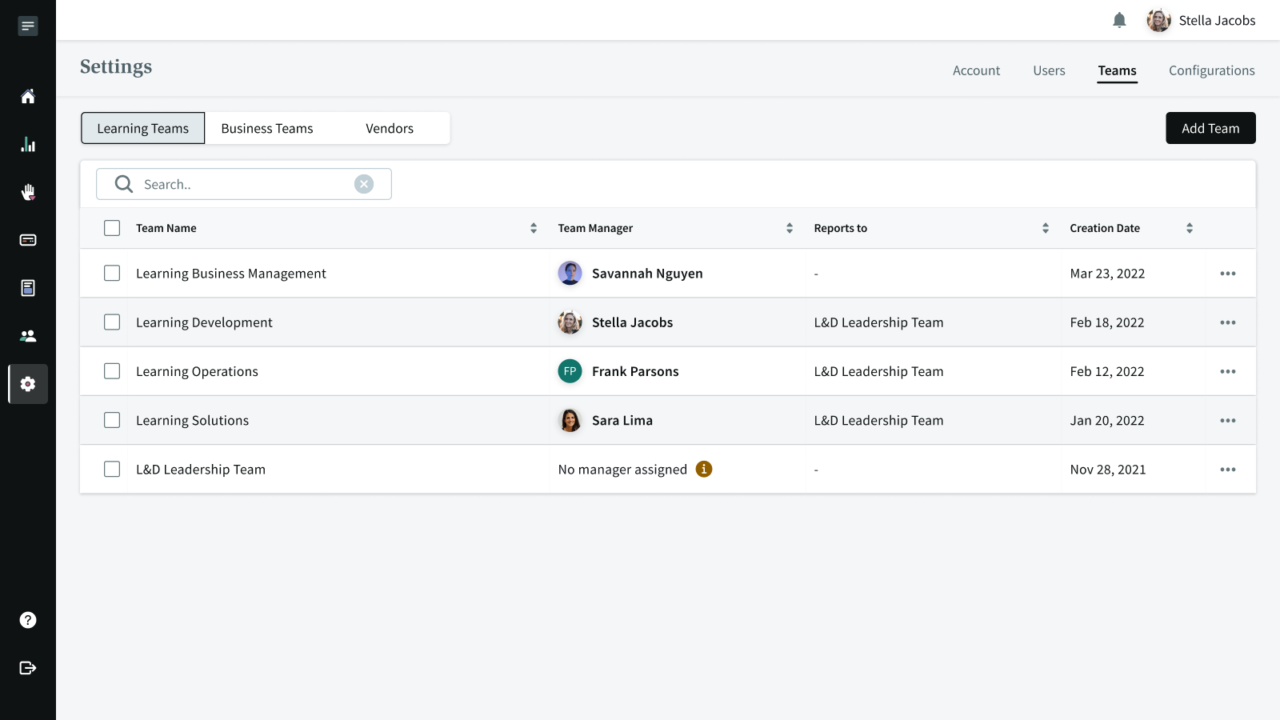Click into the Search input field
Viewport: 1280px width, 720px height.
click(245, 184)
